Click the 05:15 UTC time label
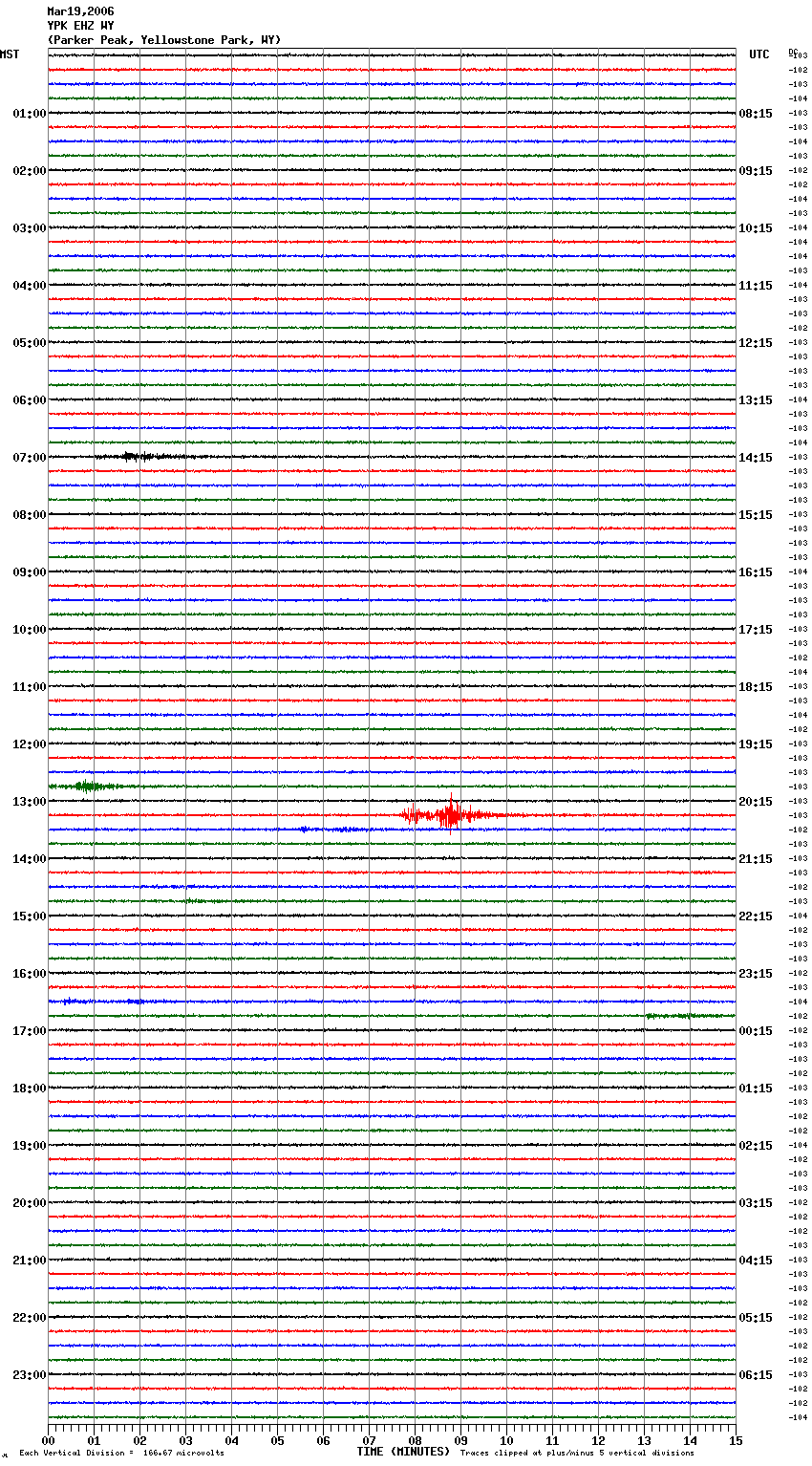 pos(756,1318)
